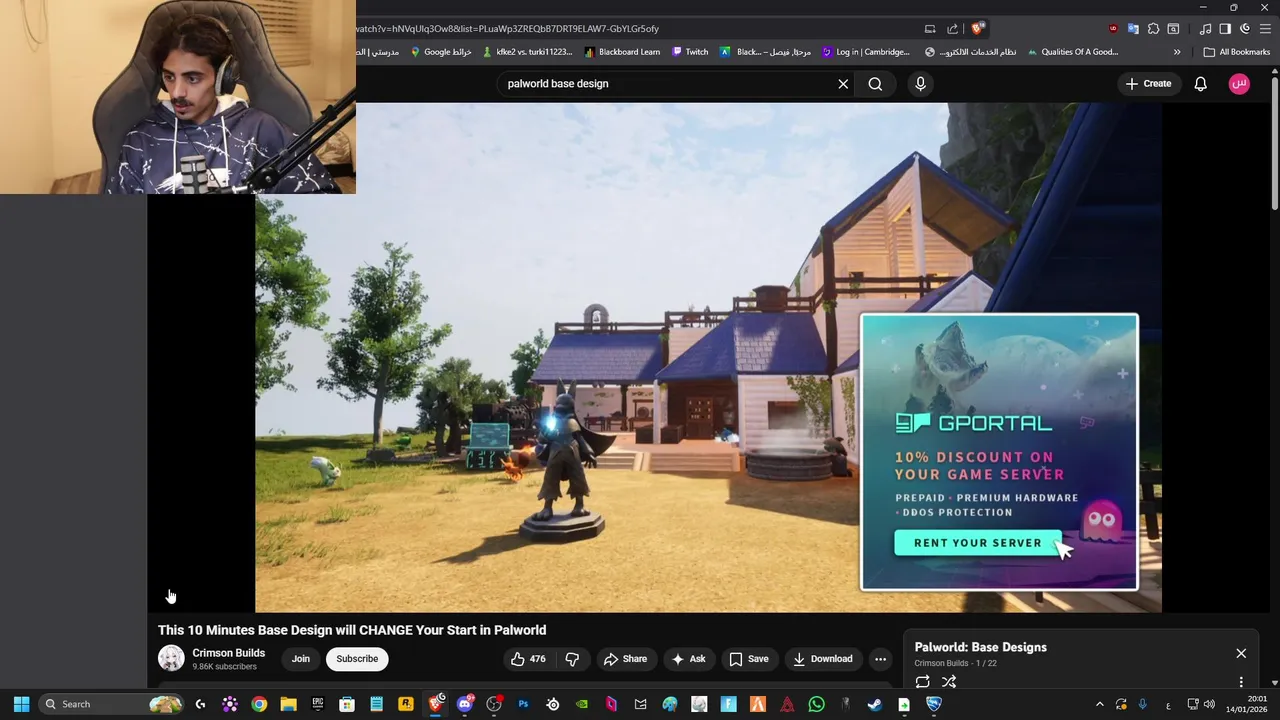Click the browser address bar URL
The width and height of the screenshot is (1280, 720).
[507, 29]
